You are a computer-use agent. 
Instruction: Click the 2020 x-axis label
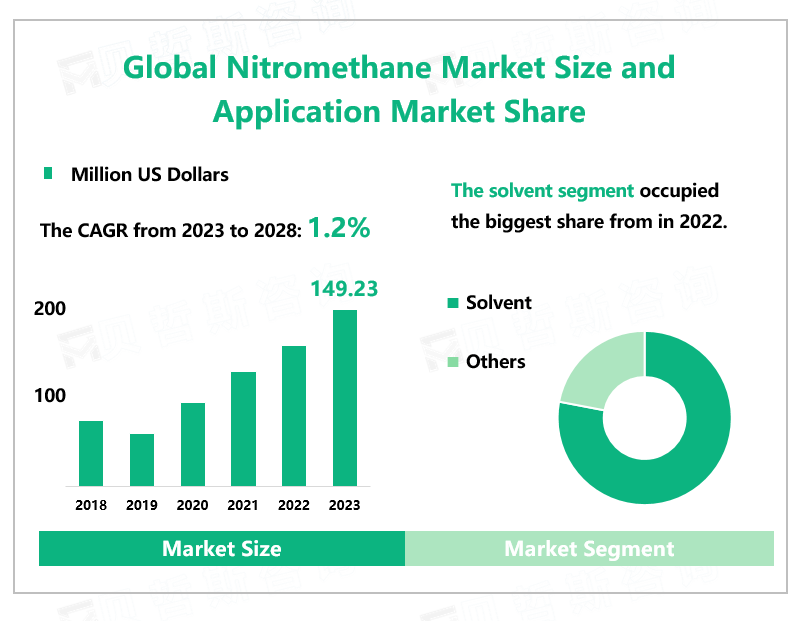(x=192, y=505)
